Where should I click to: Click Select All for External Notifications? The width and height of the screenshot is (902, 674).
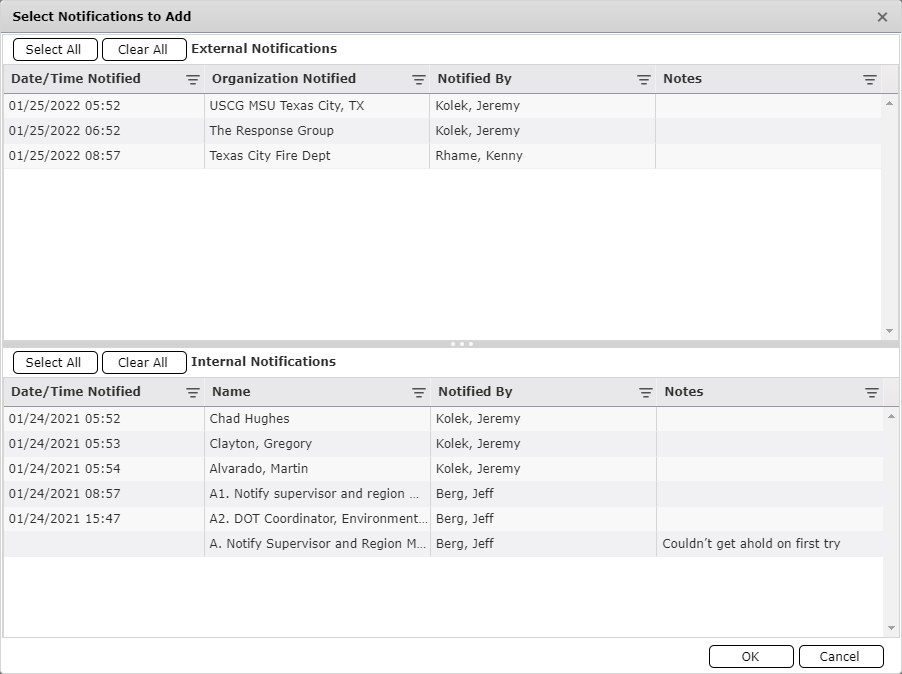coord(55,49)
